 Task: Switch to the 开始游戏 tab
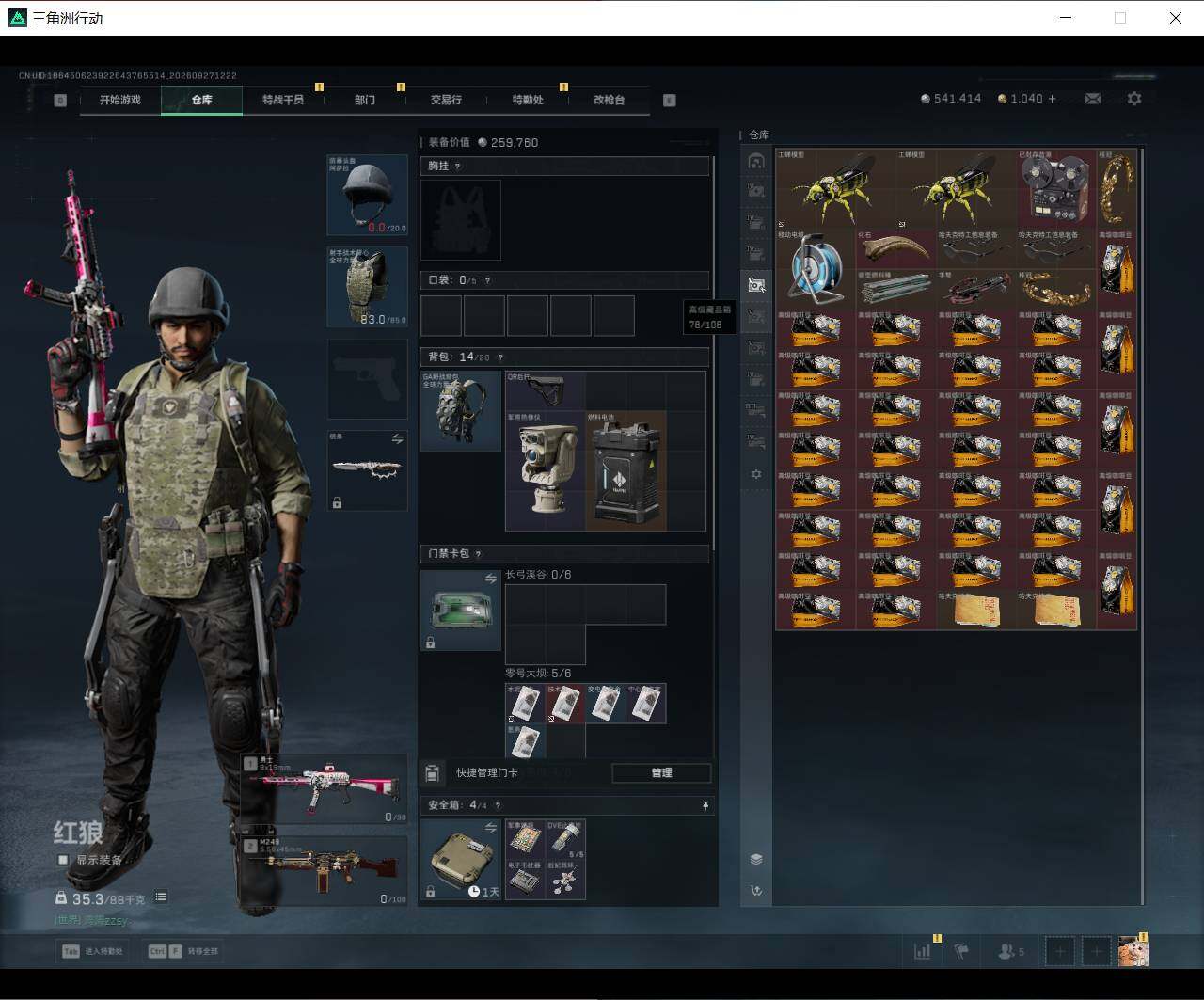[120, 100]
